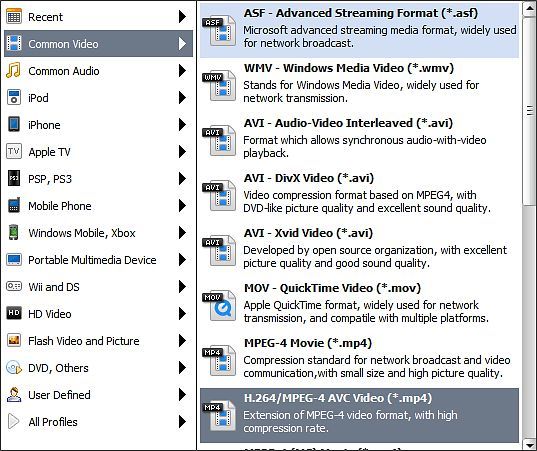Click the WMV file format icon
The height and width of the screenshot is (451, 537).
[219, 85]
